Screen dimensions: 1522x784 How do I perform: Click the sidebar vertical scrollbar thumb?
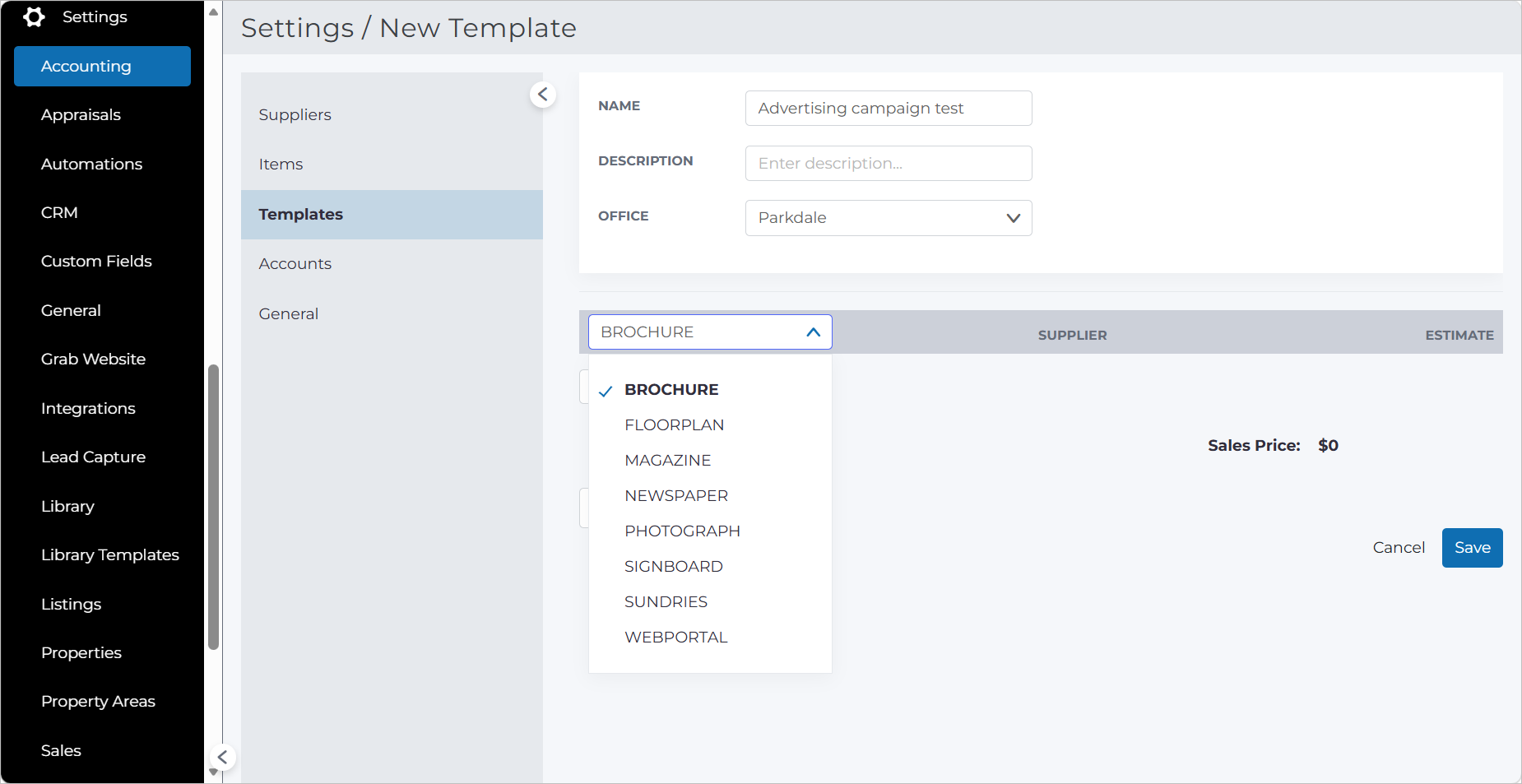214,507
